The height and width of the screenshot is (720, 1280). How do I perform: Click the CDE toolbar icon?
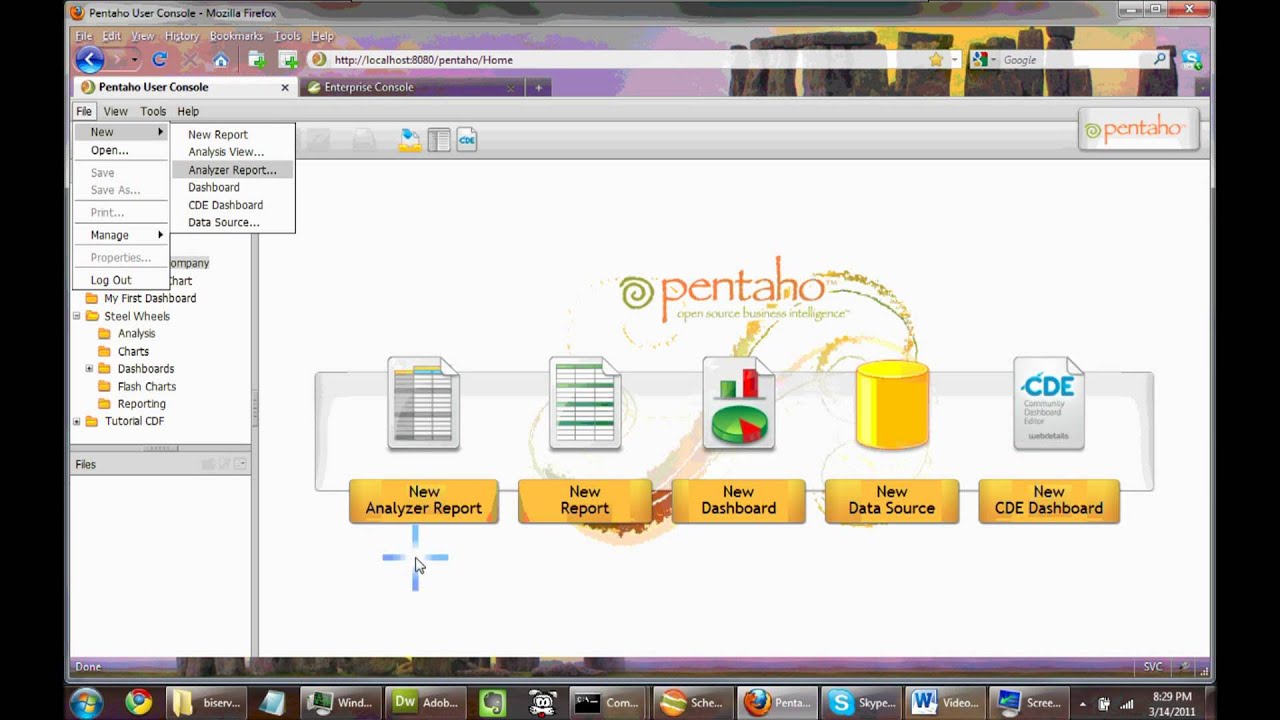[467, 140]
